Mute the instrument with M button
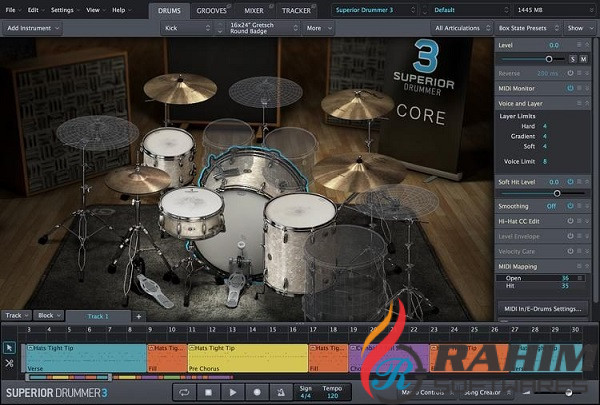The height and width of the screenshot is (405, 600). click(583, 59)
